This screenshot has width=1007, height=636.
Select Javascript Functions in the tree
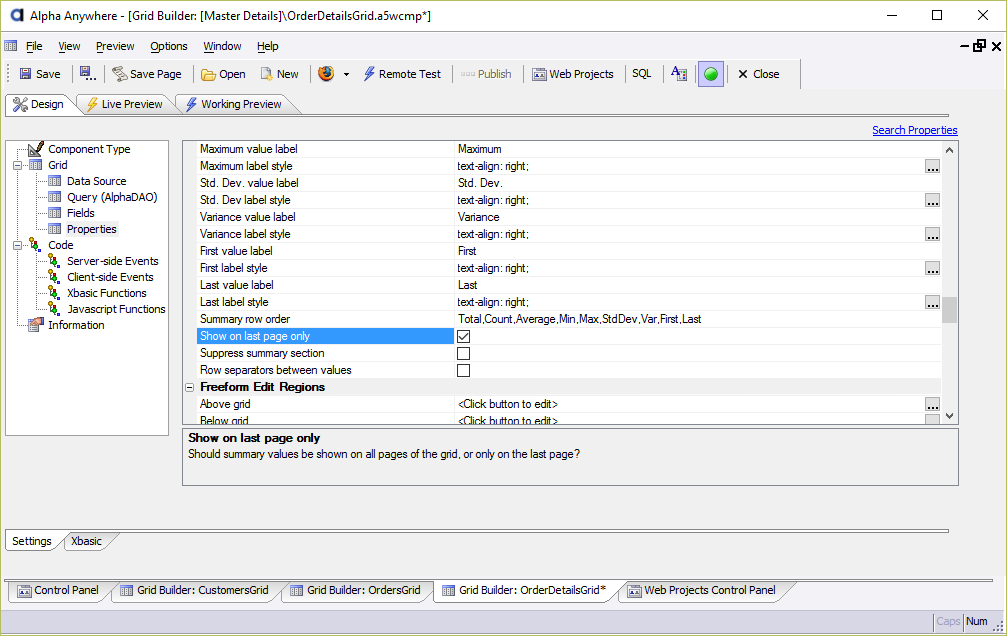tap(116, 310)
